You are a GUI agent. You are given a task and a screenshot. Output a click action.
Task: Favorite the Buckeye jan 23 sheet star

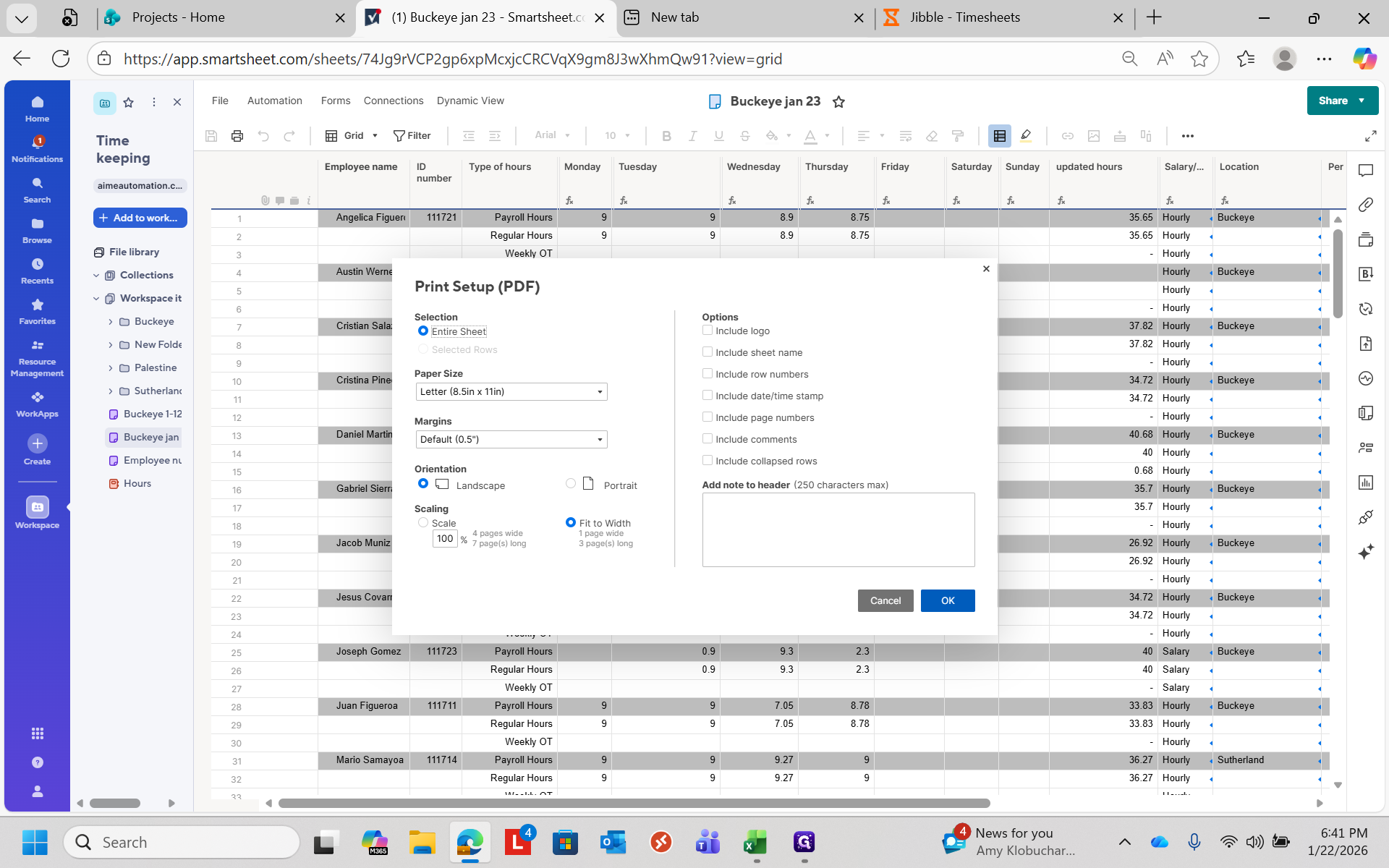(x=838, y=102)
